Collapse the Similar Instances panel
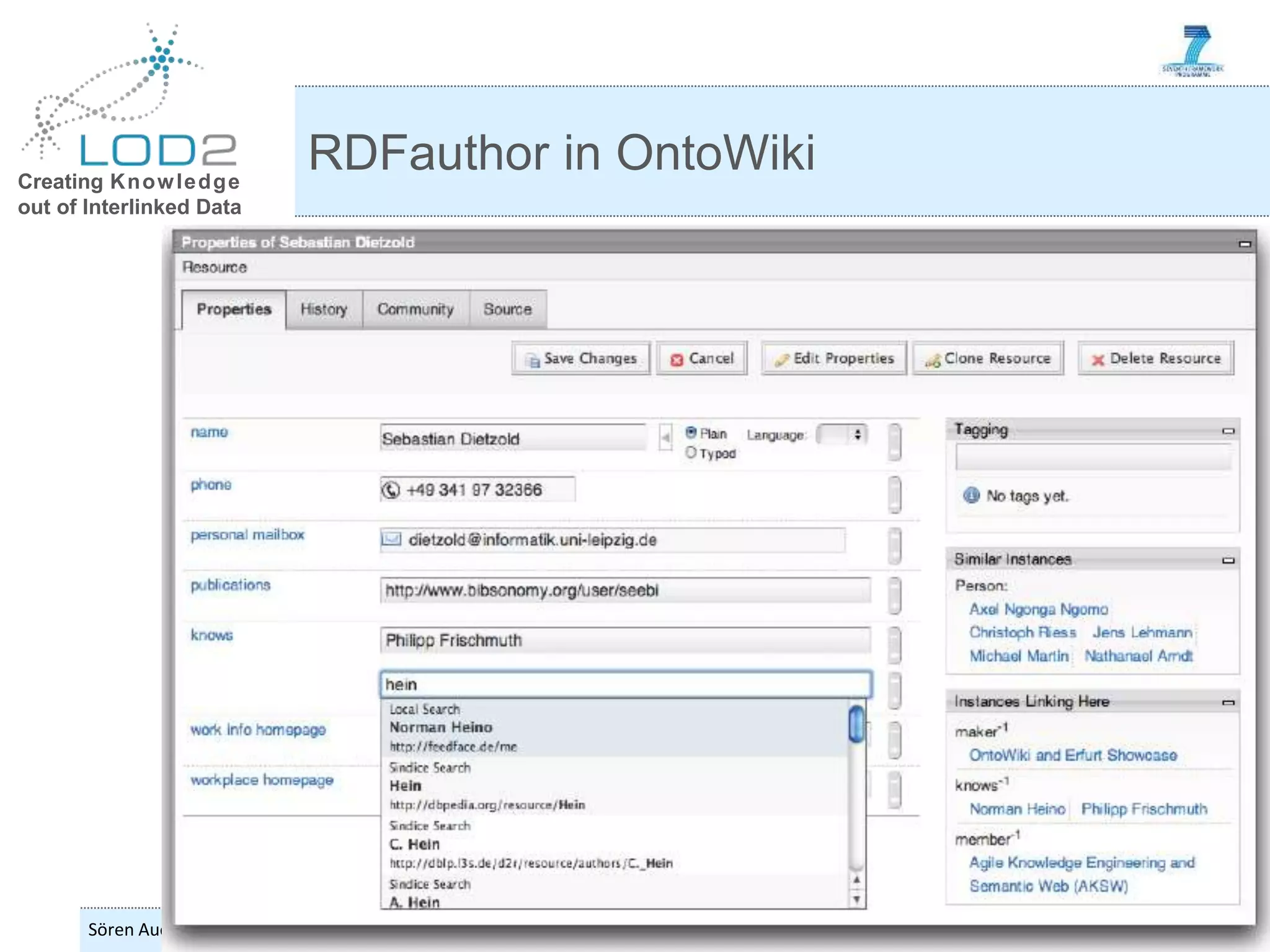The image size is (1270, 952). [1228, 560]
